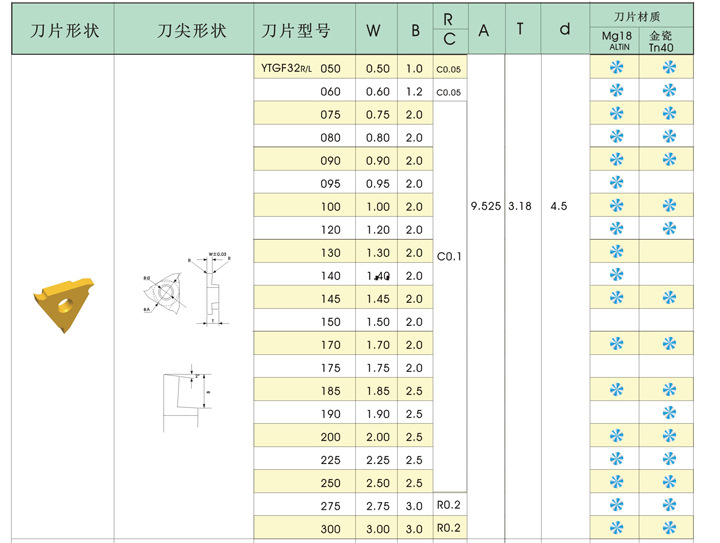Select the R0.2 cell in row 300
720x543 pixels.
pos(449,528)
